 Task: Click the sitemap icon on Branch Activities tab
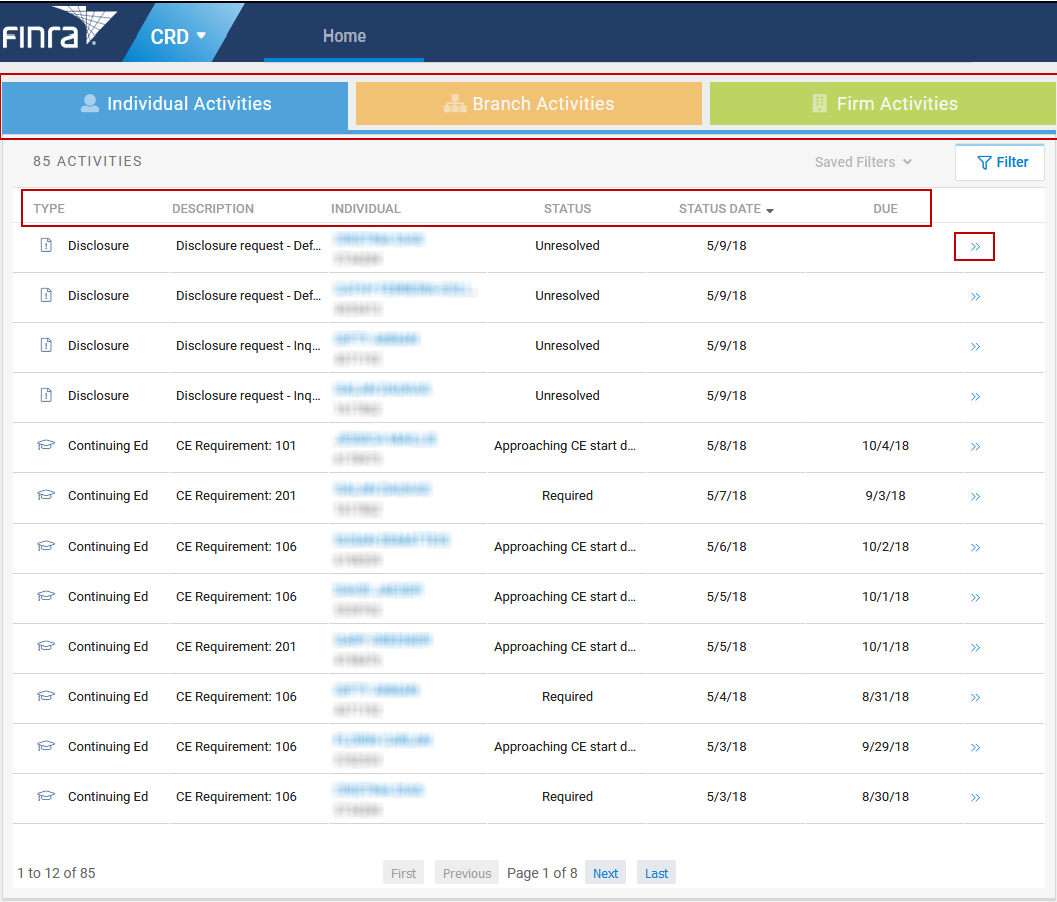click(455, 103)
